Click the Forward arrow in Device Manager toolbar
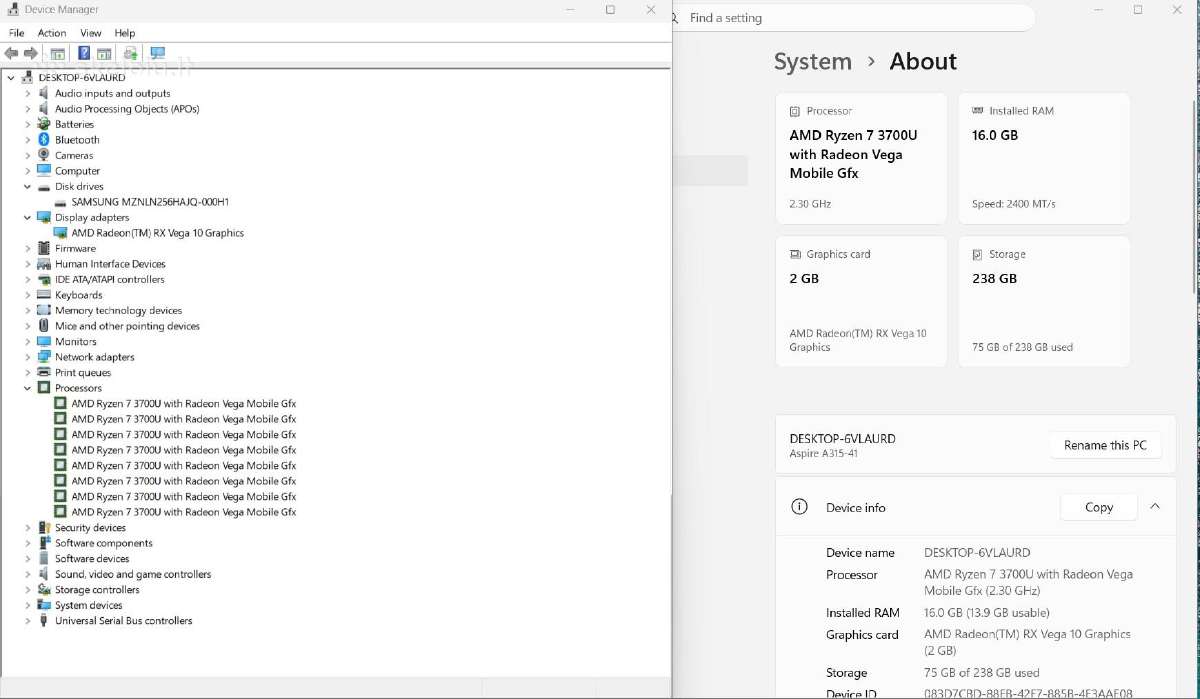The width and height of the screenshot is (1200, 699). coord(31,53)
